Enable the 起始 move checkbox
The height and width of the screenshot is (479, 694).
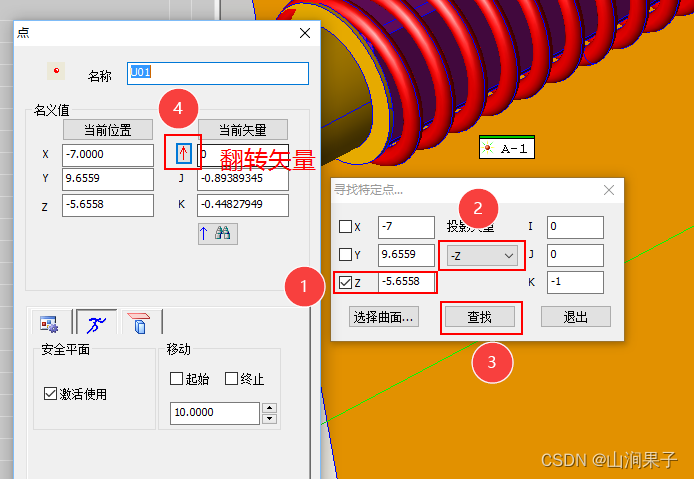pyautogui.click(x=176, y=379)
